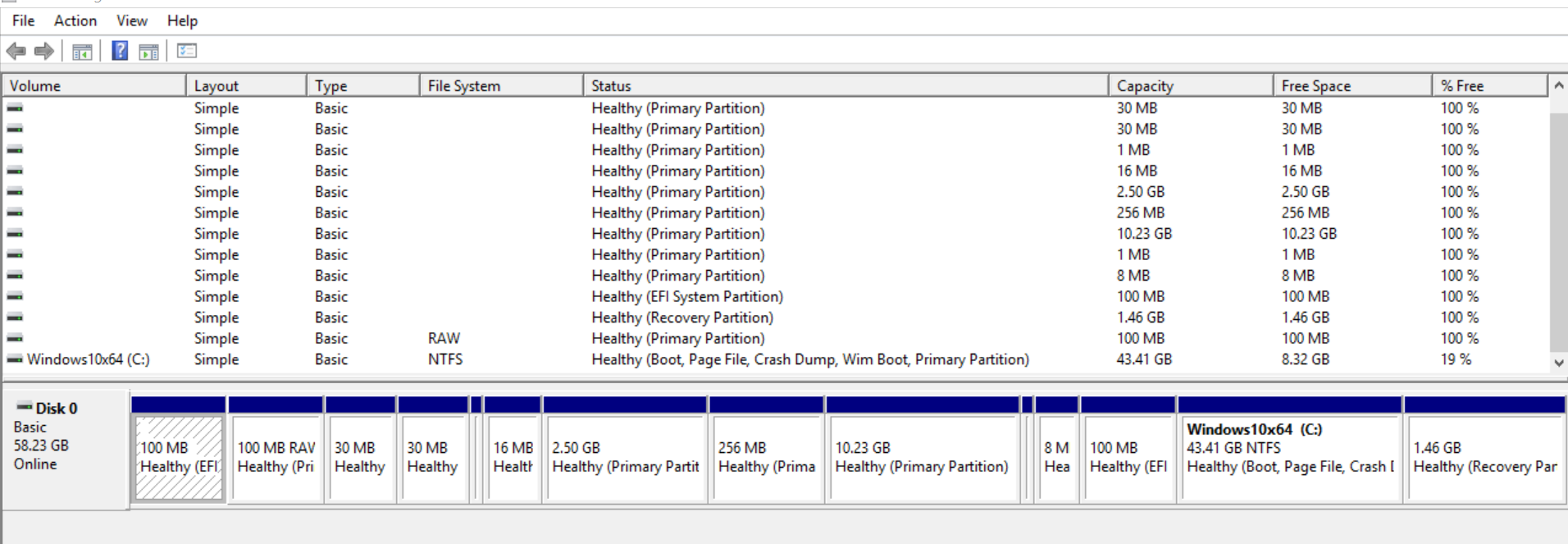Select the Windows10x64 (C:) 43.41 GB NTFS block
The image size is (1568, 544).
coord(1290,450)
